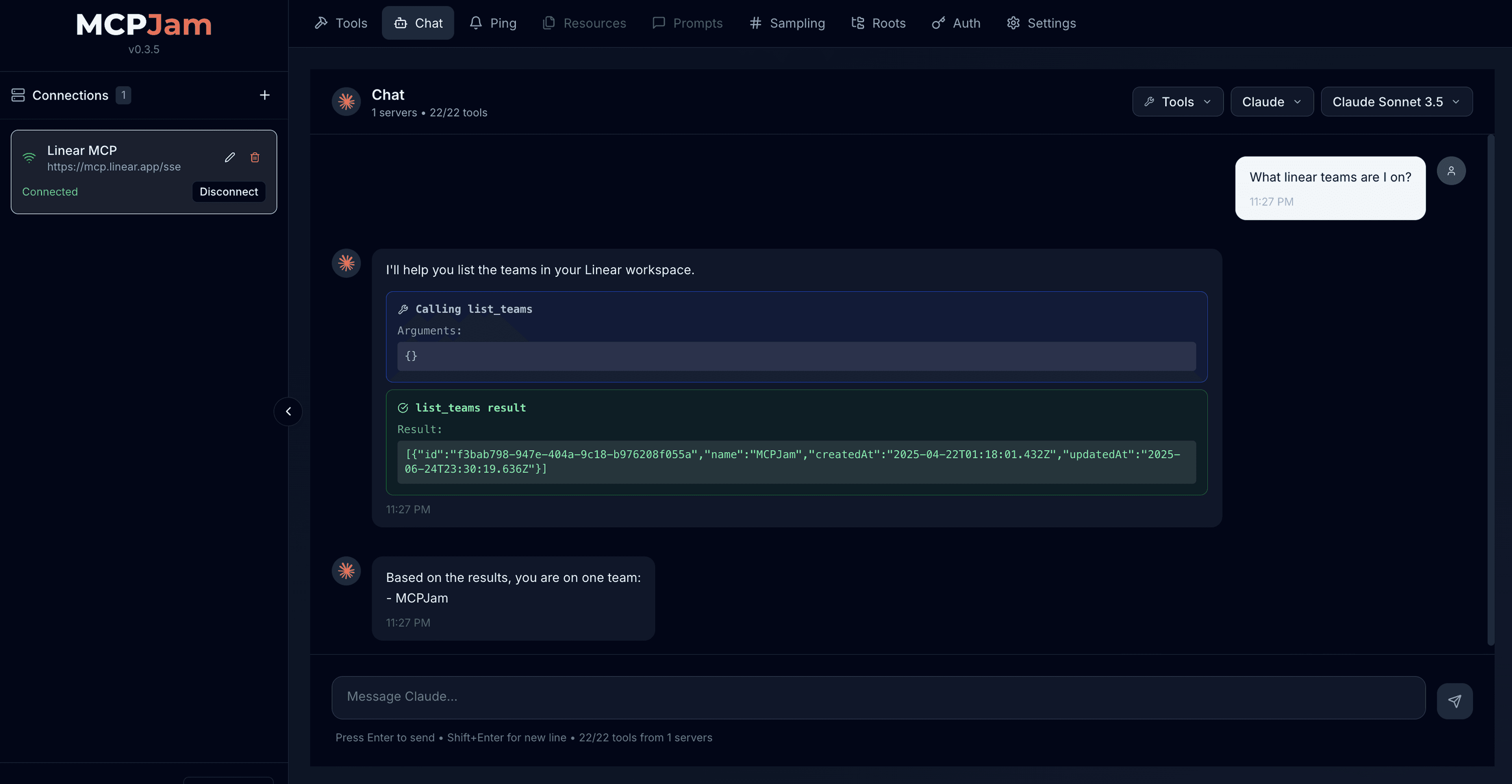Send message with paper plane icon
1512x784 pixels.
1454,701
